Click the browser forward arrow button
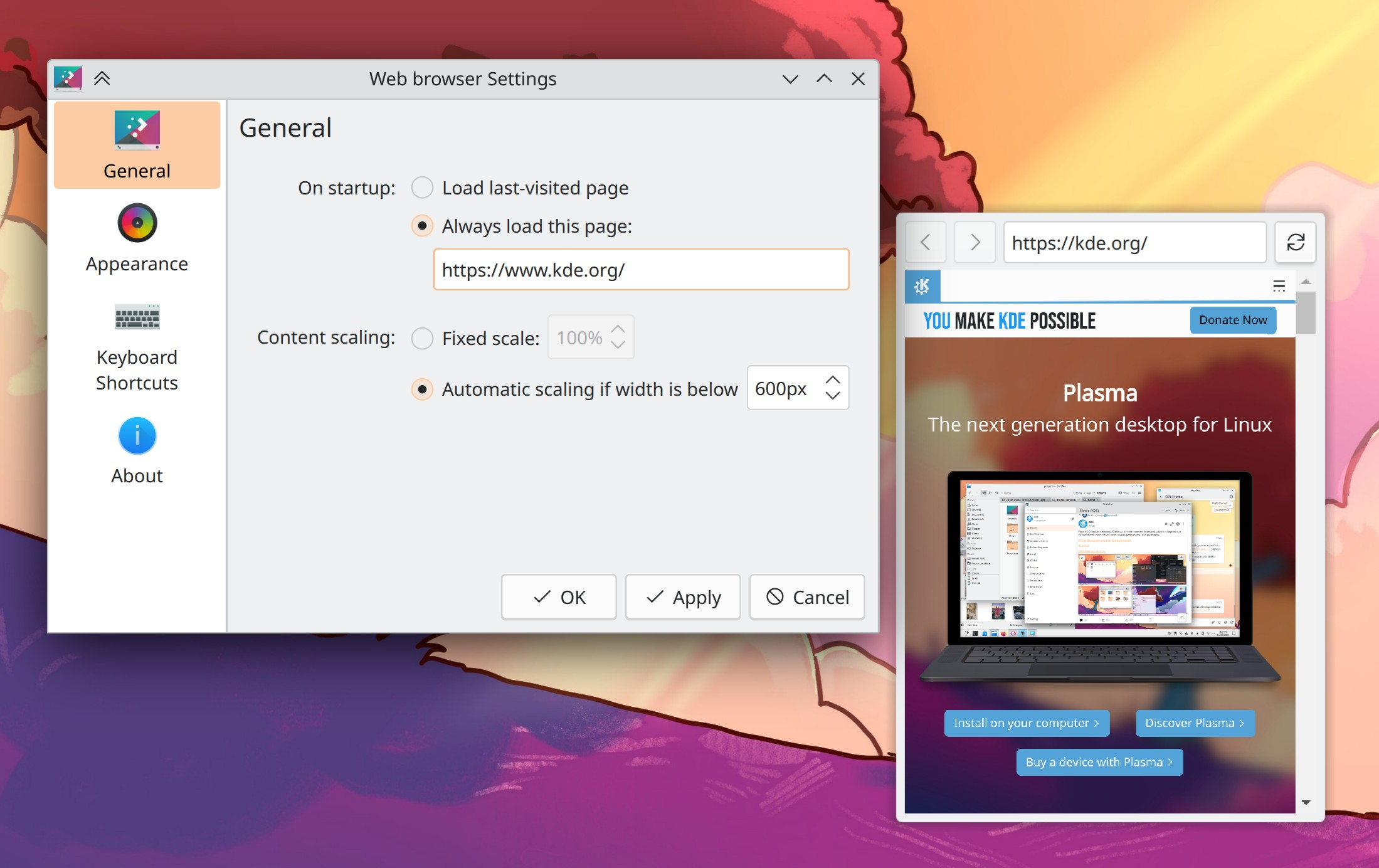 [x=975, y=242]
